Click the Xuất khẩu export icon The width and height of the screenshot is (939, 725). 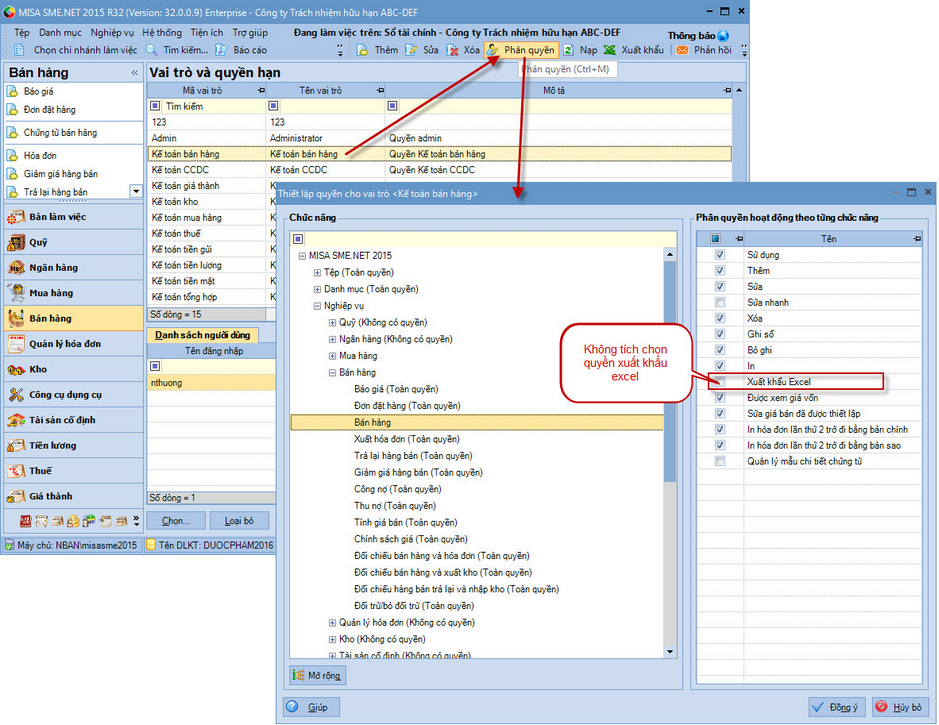coord(610,50)
